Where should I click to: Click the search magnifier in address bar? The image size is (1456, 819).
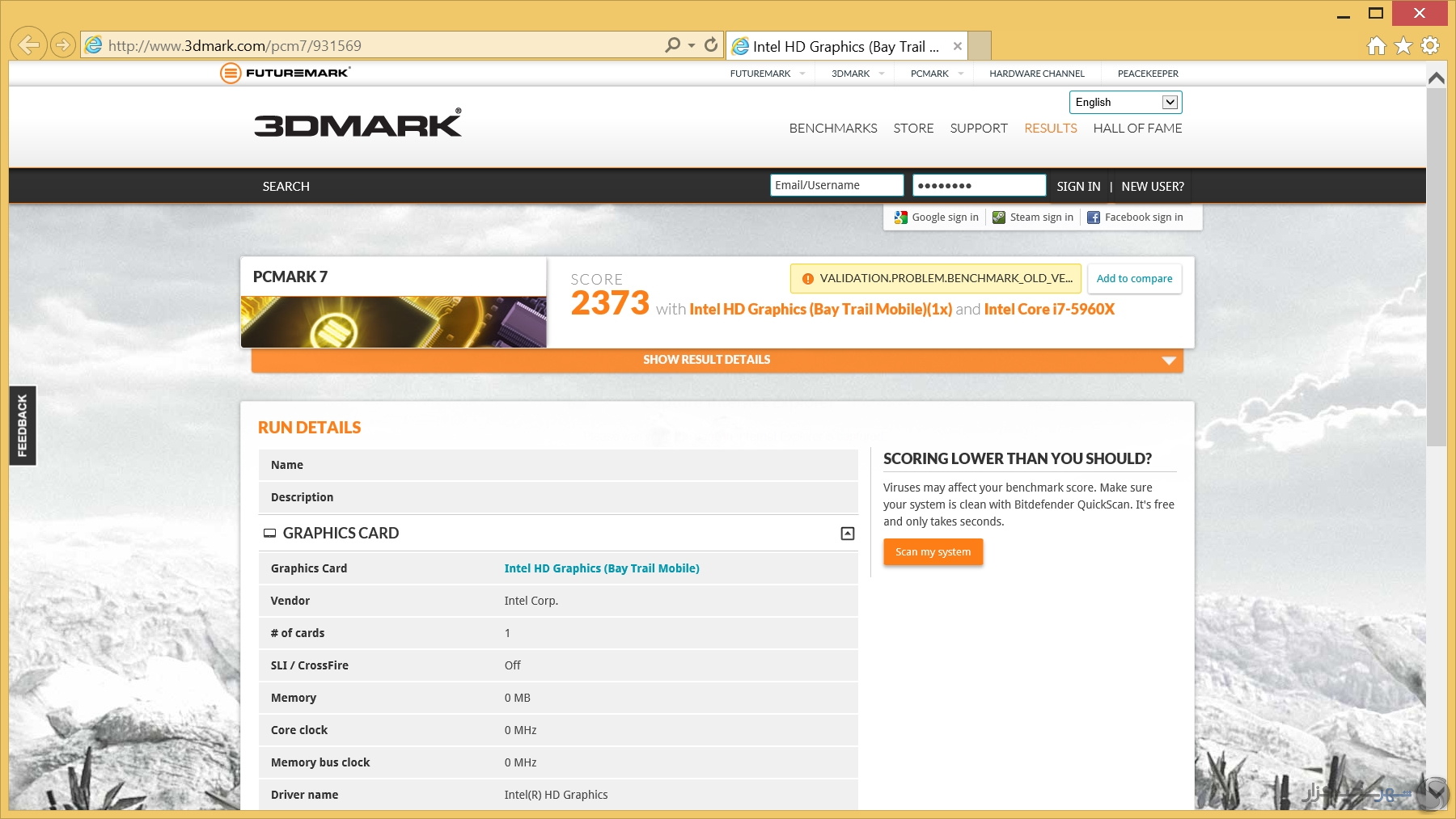(672, 45)
